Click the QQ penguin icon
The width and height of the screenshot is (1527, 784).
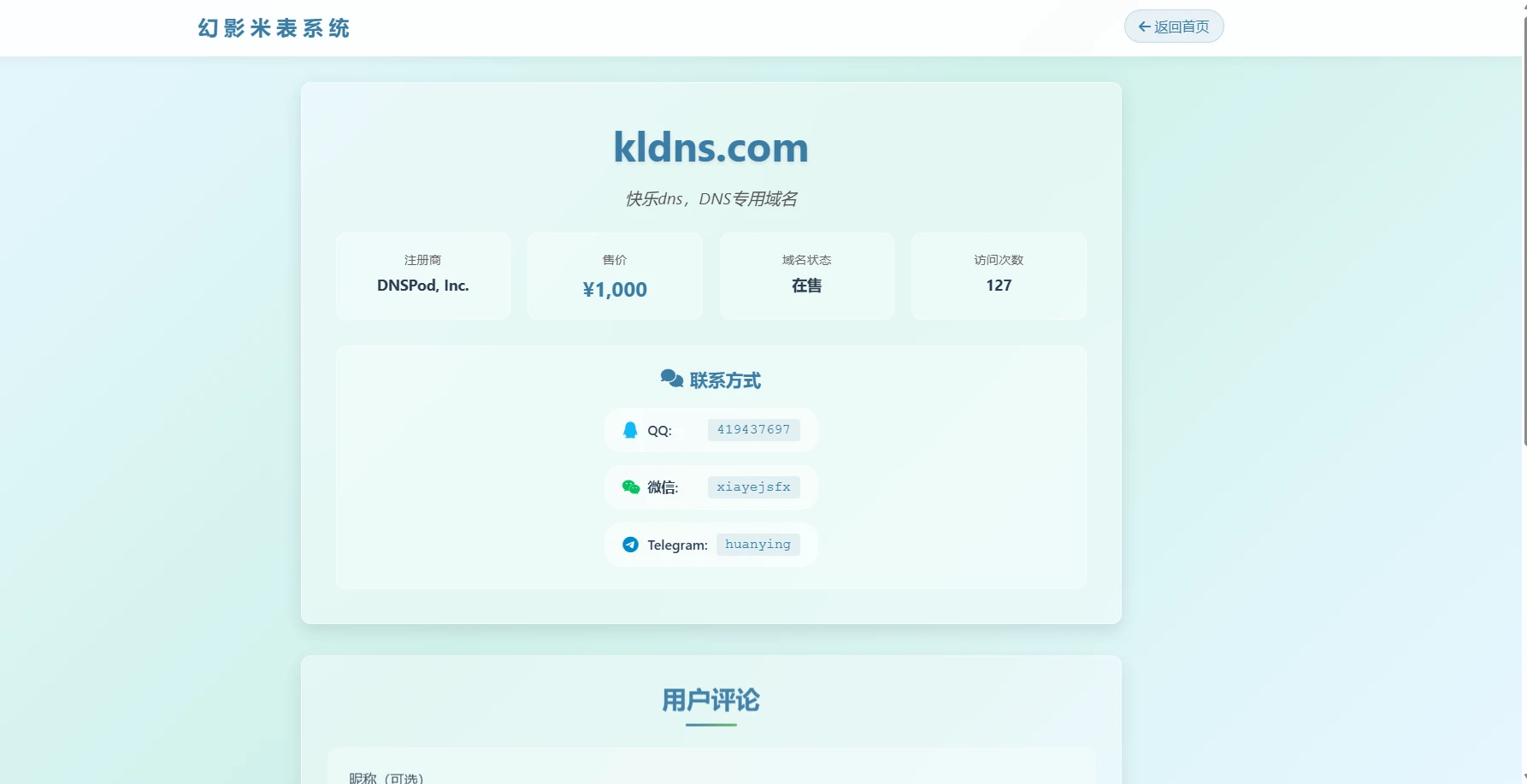[x=630, y=430]
